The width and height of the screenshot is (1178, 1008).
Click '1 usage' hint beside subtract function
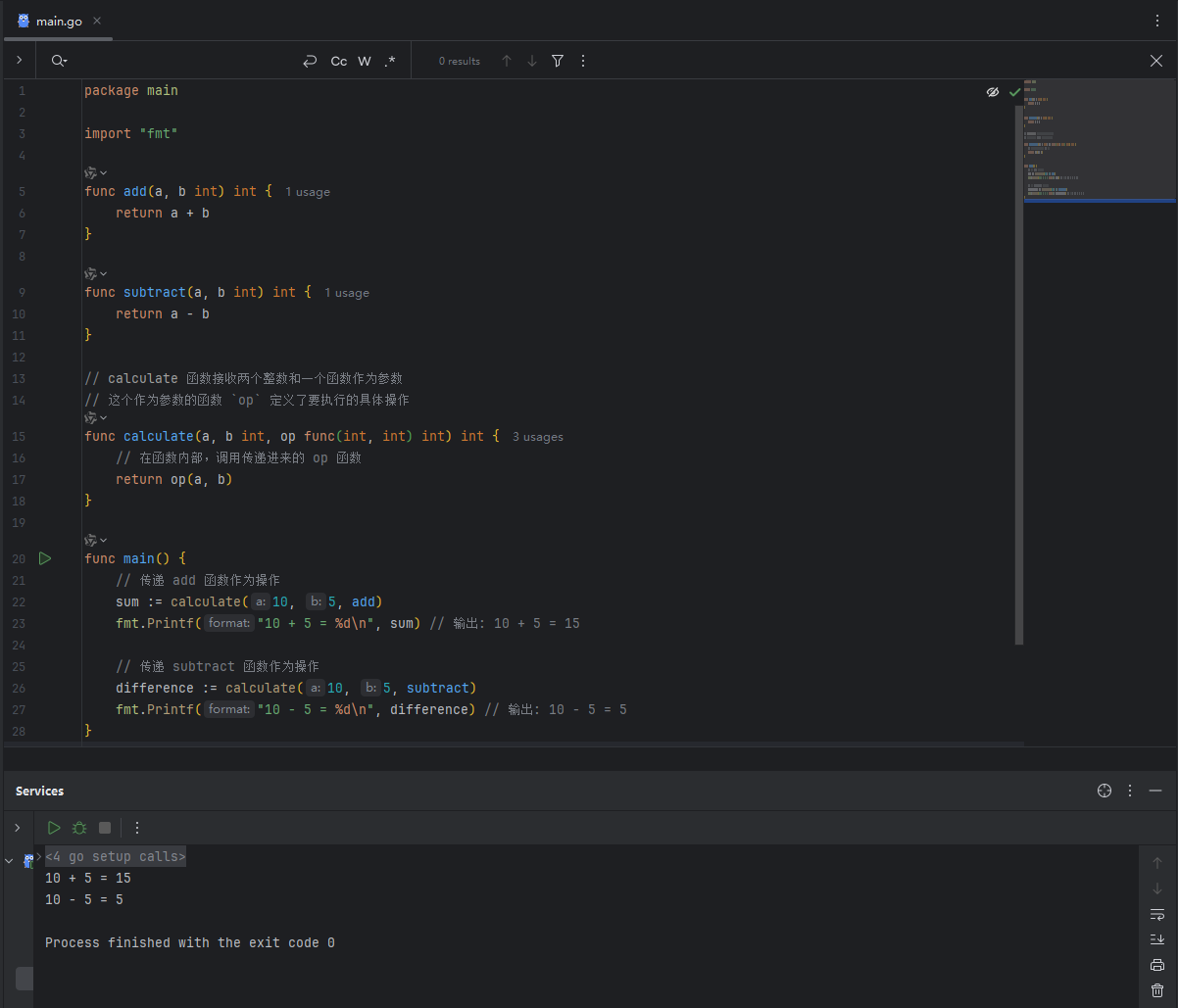(347, 293)
